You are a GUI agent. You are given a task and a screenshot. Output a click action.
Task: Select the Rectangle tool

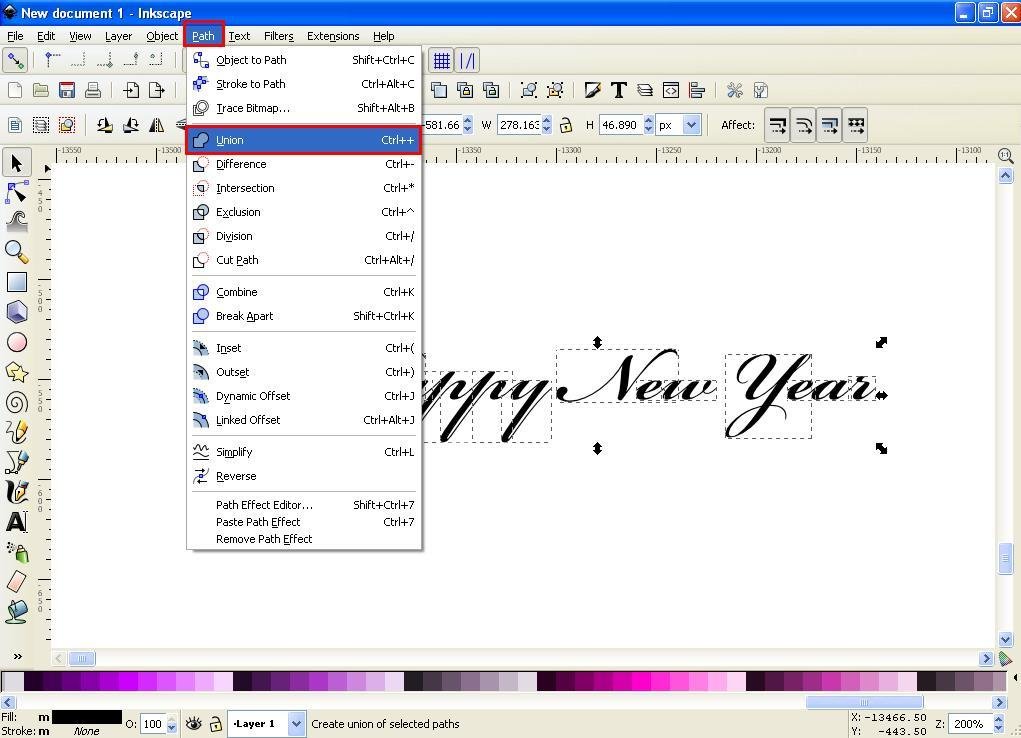click(16, 282)
